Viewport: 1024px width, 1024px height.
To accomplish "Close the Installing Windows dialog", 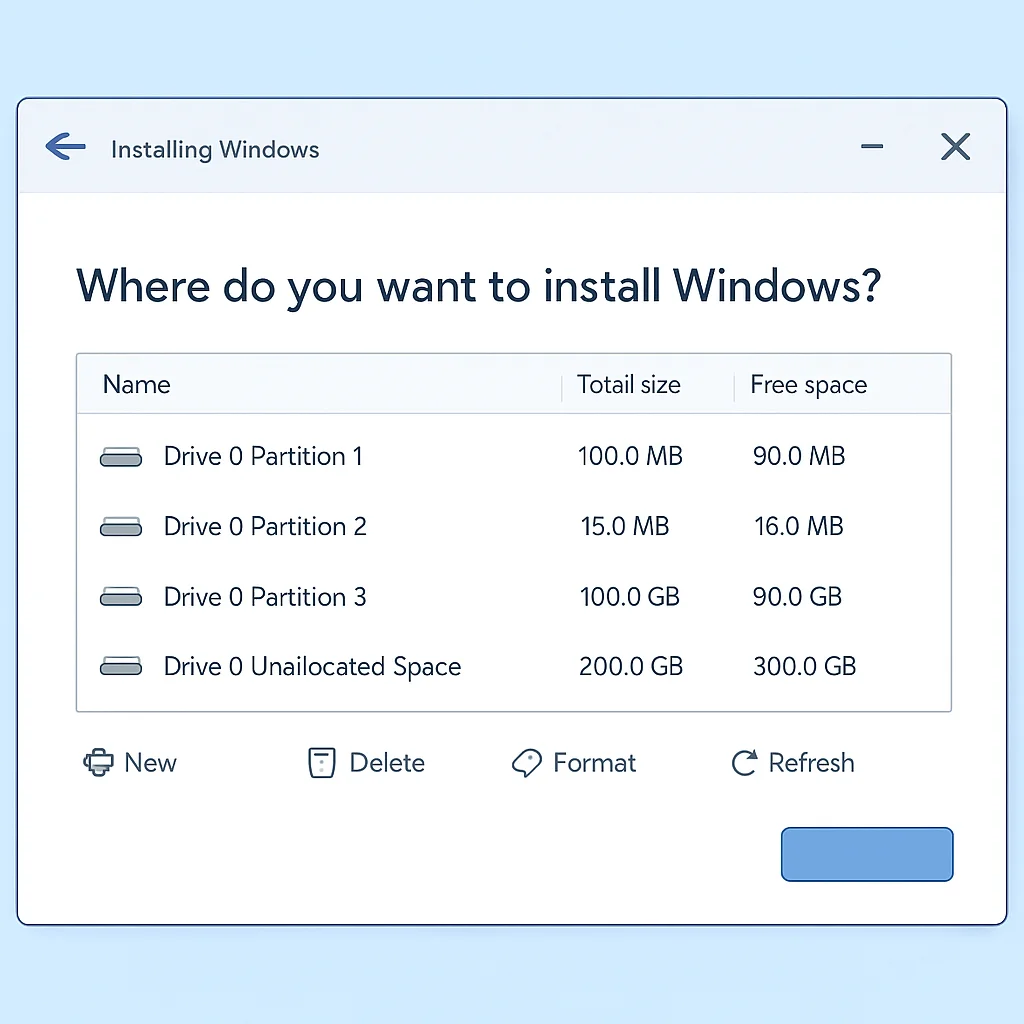I will [955, 146].
